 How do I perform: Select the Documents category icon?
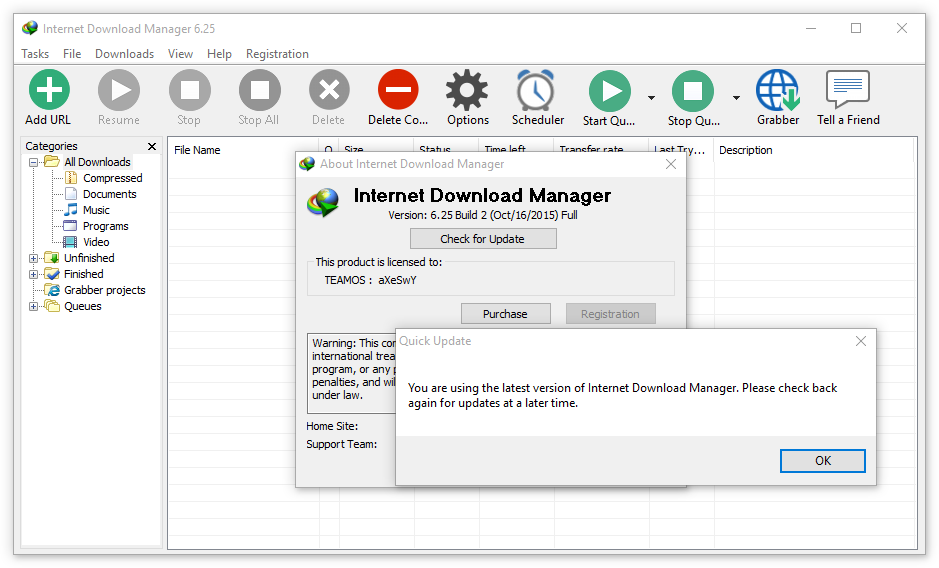pos(71,194)
